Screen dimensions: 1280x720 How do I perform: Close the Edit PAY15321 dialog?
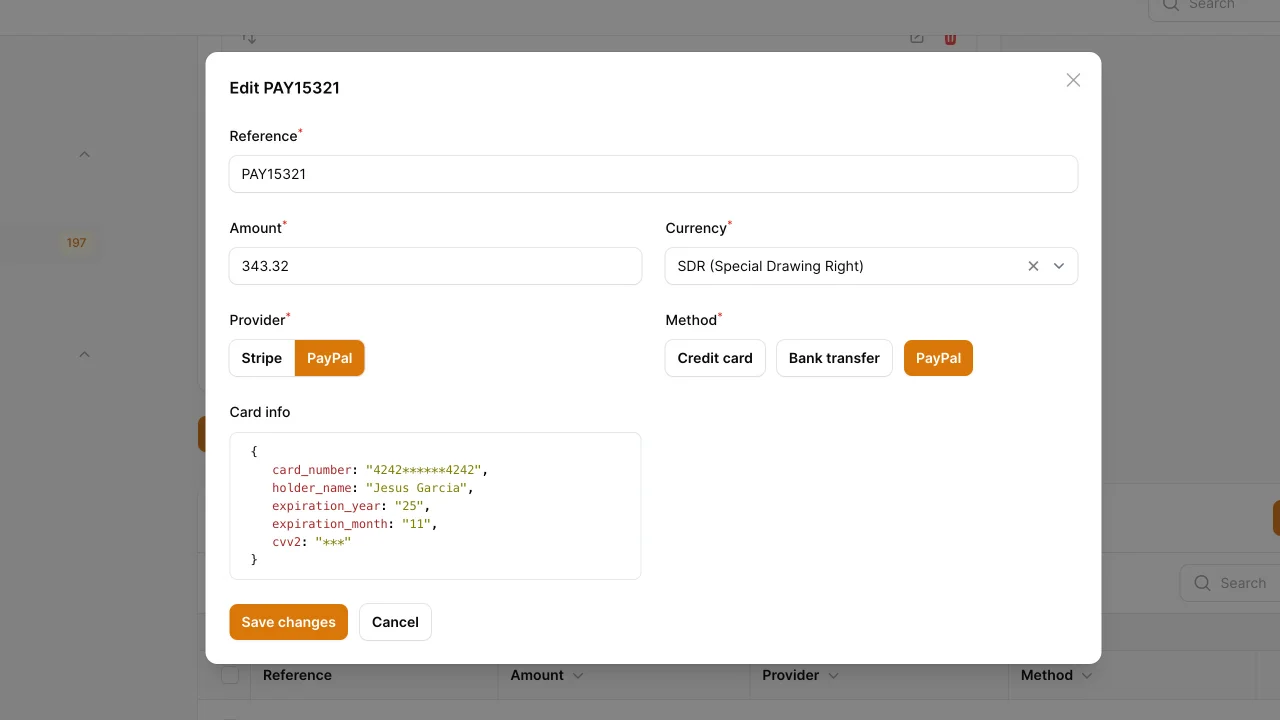click(x=1073, y=80)
